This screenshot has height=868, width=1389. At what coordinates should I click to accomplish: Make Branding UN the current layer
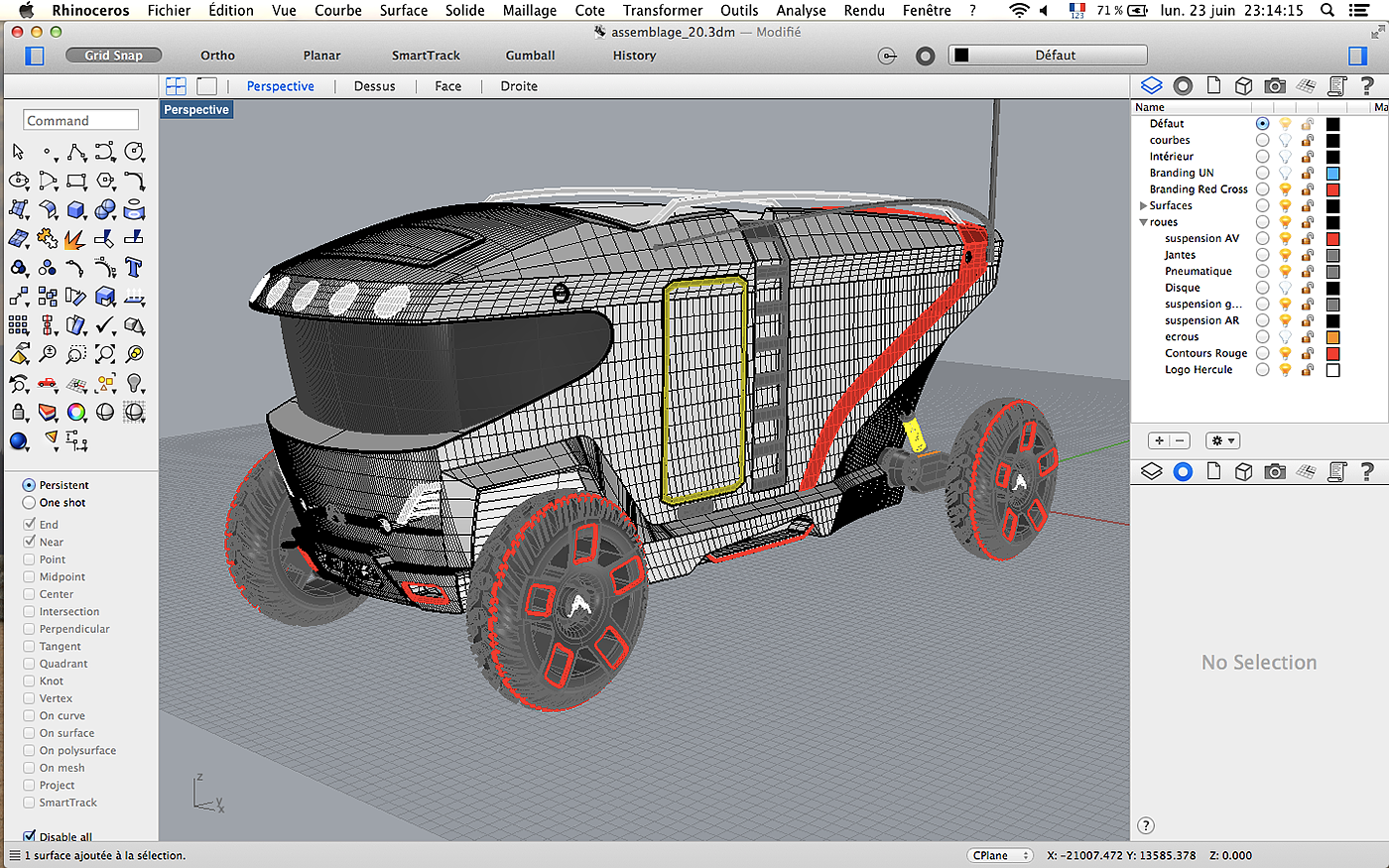coord(1262,173)
